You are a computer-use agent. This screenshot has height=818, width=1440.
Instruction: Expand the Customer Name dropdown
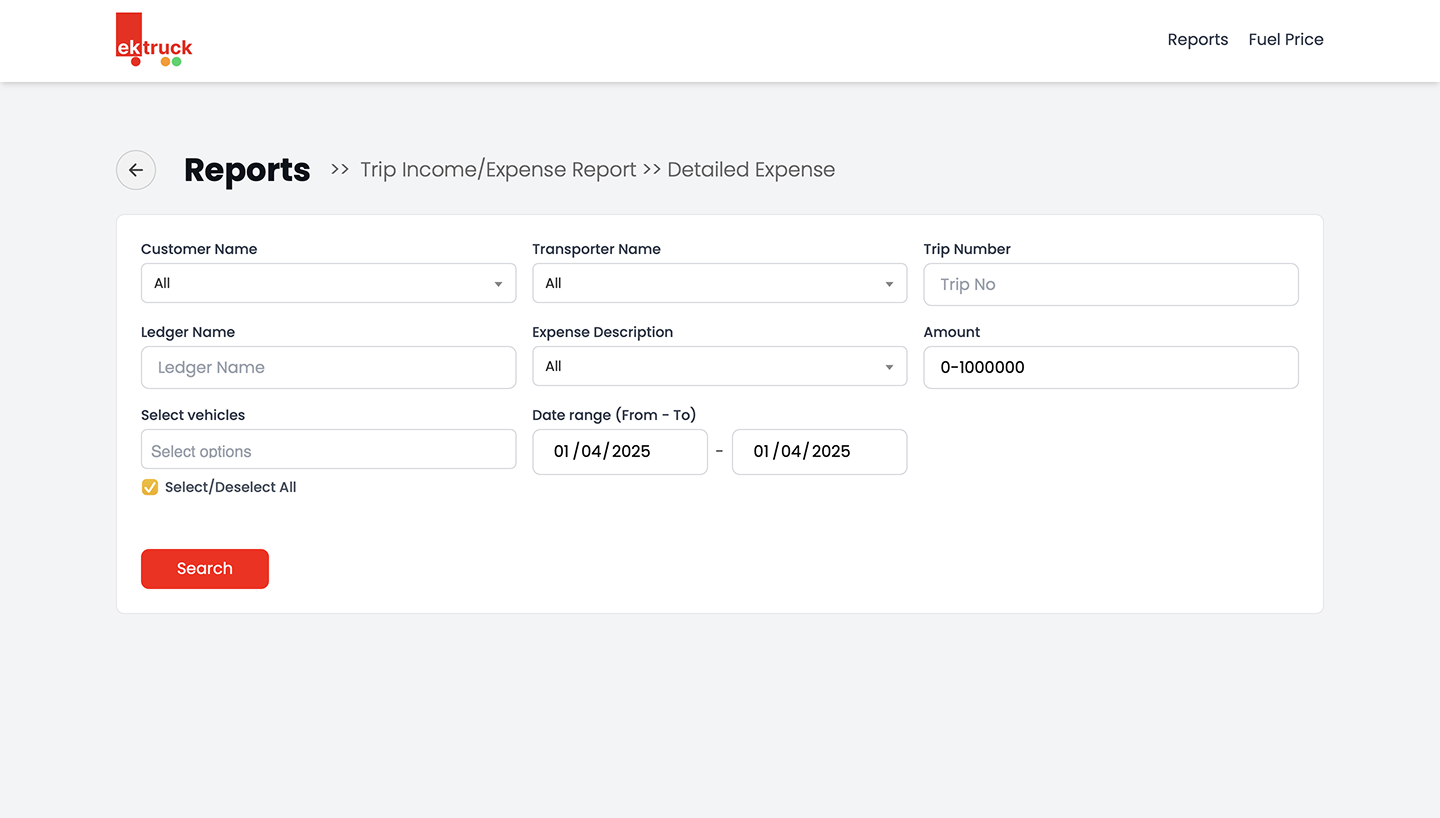tap(328, 284)
